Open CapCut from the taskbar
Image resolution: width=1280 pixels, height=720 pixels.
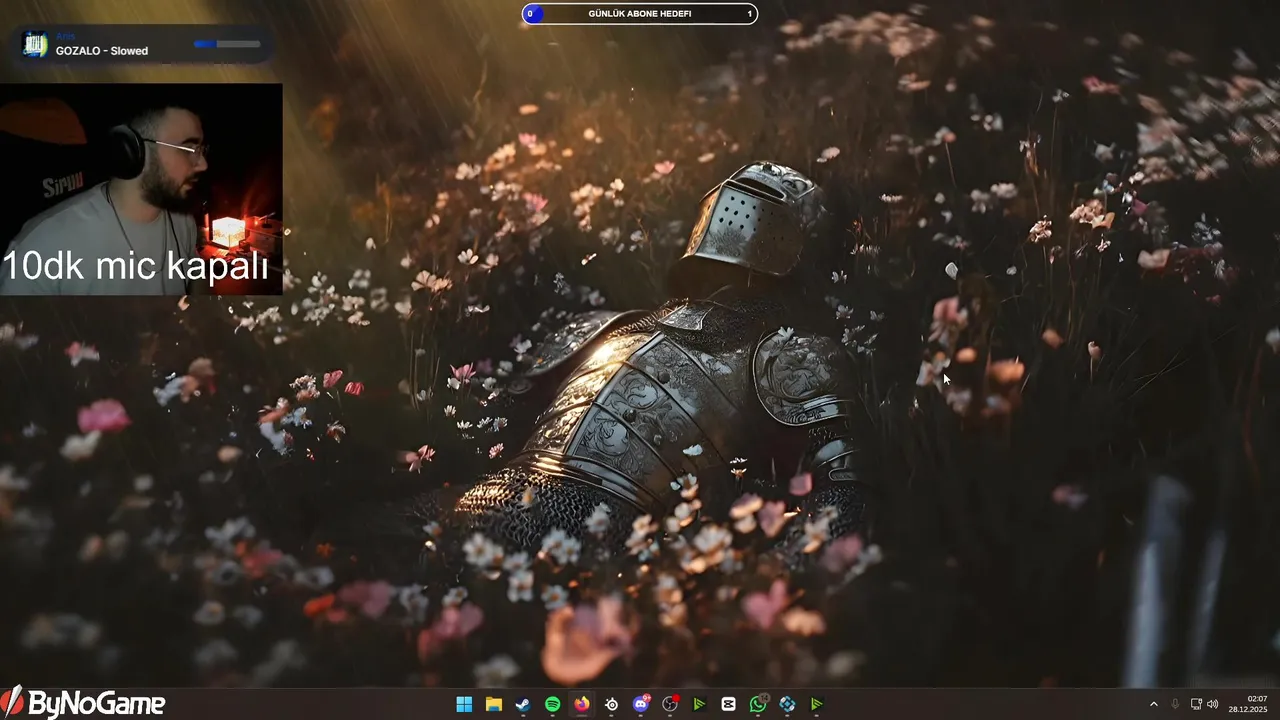coord(729,704)
